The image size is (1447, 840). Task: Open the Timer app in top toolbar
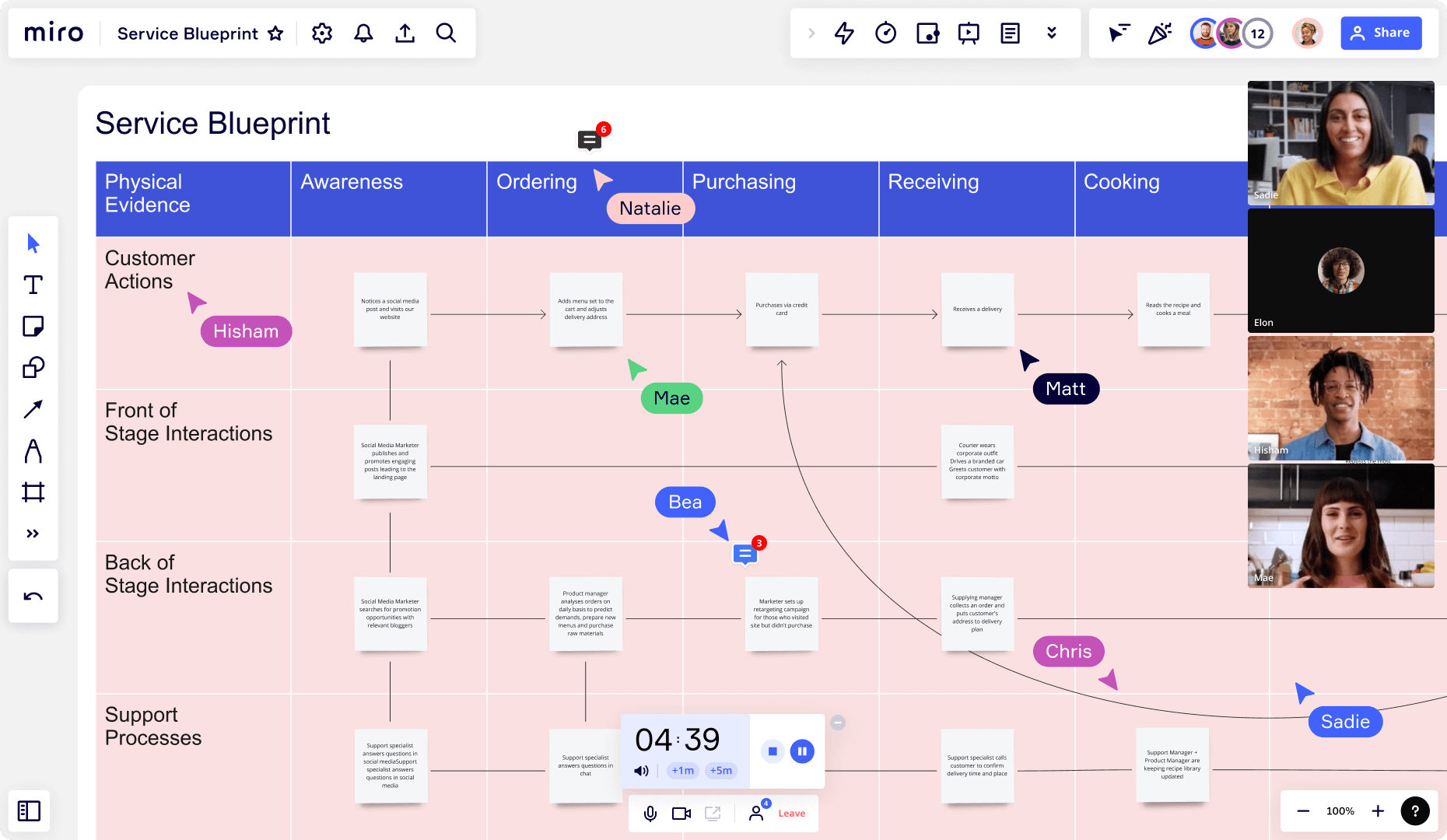(885, 33)
